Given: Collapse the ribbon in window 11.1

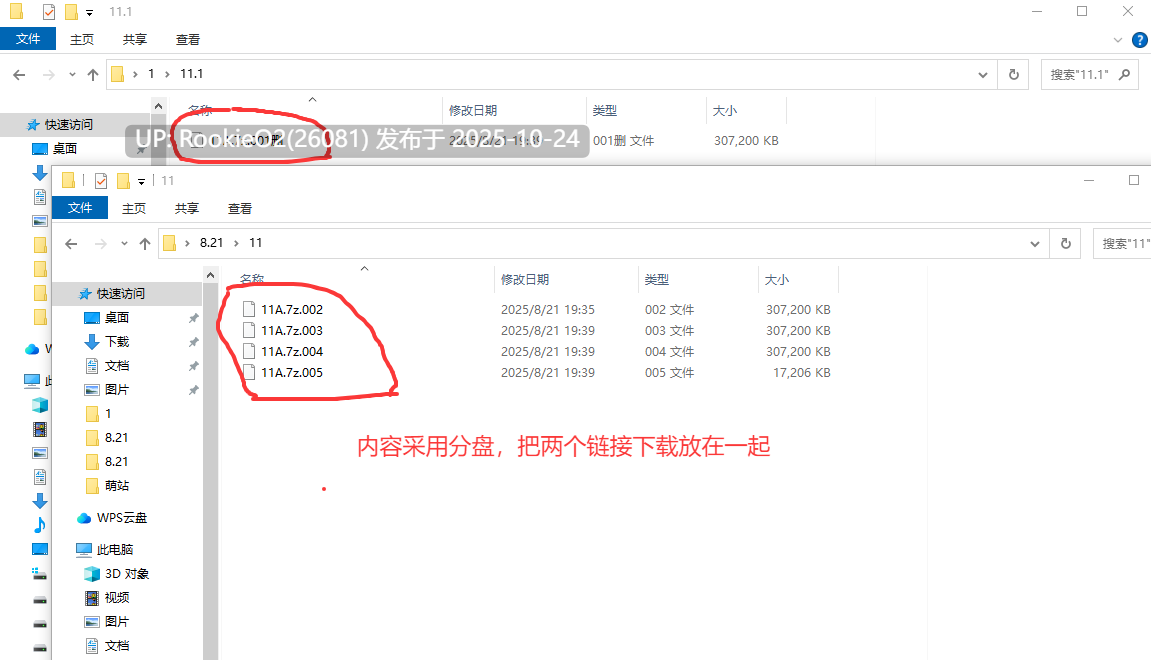Looking at the screenshot, I should pyautogui.click(x=1118, y=40).
